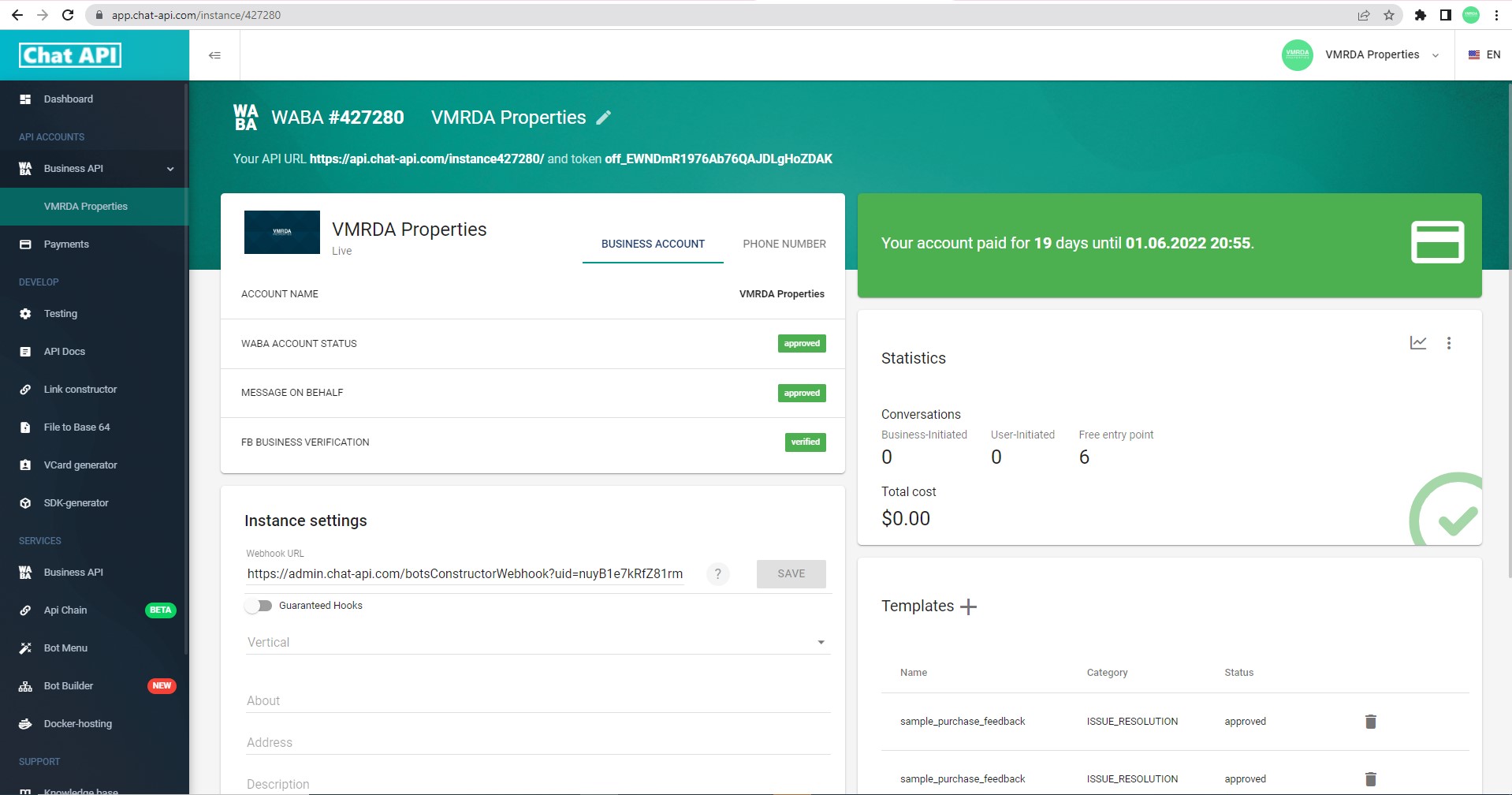The height and width of the screenshot is (795, 1512).
Task: Click the FB business verification verified badge
Action: tap(805, 442)
